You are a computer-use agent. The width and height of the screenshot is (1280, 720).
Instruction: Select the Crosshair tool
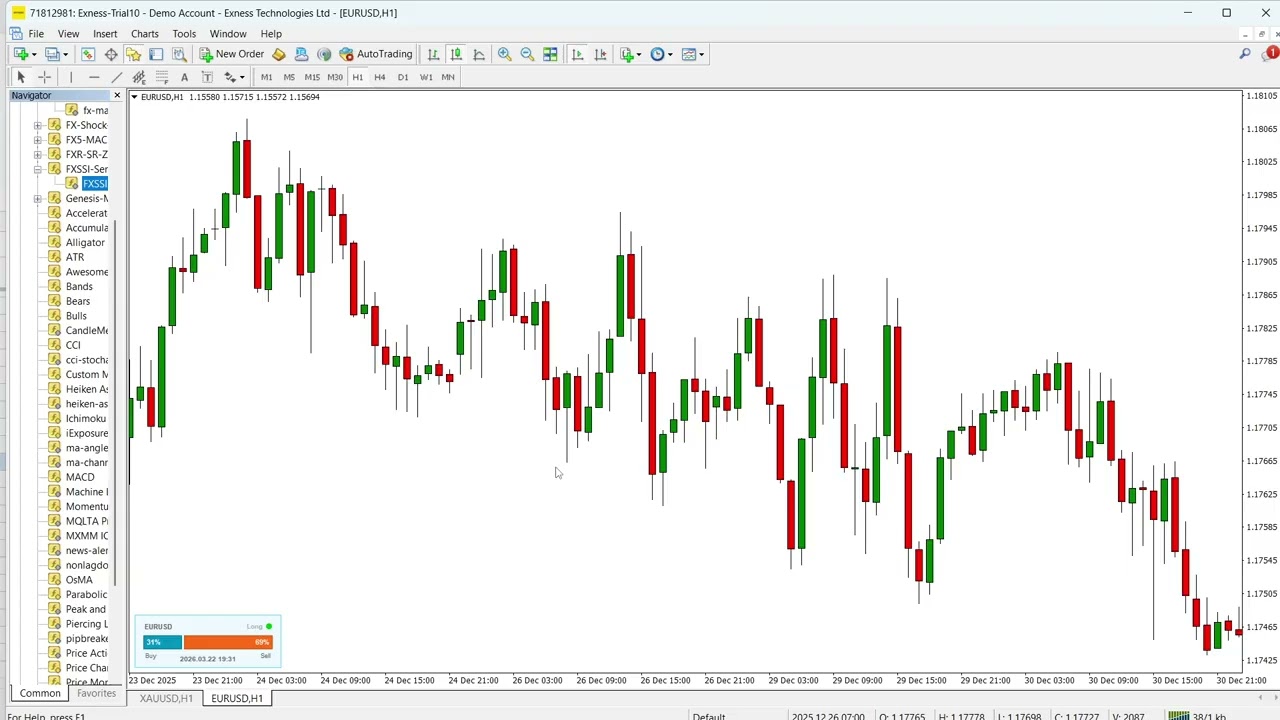(44, 77)
